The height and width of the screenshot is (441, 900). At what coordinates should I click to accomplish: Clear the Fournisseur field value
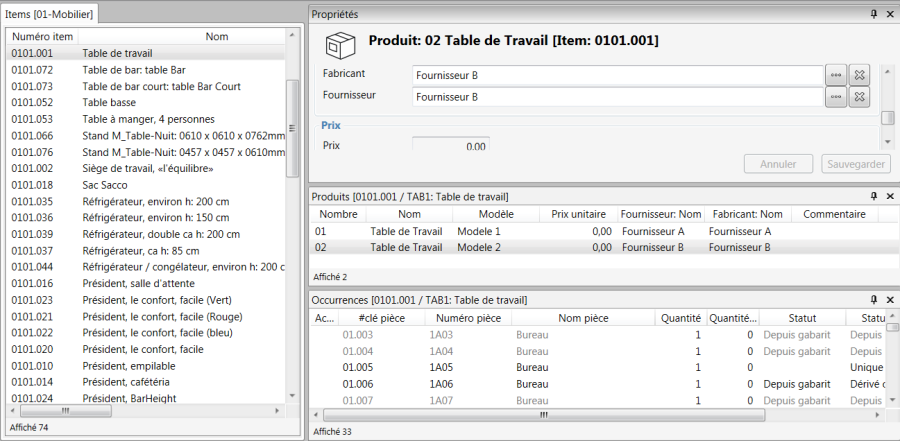pos(859,96)
